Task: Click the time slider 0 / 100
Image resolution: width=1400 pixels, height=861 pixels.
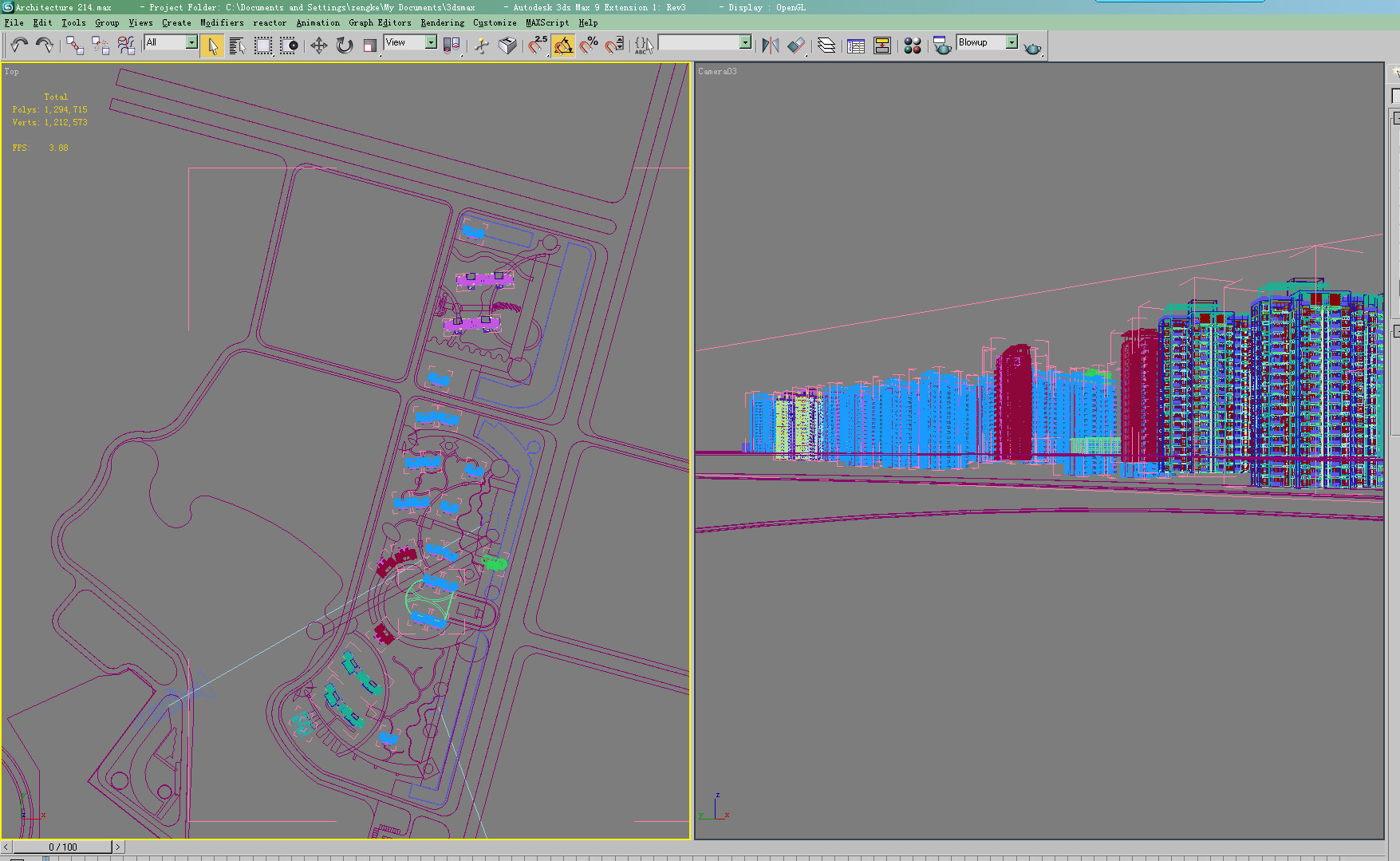Action: coord(62,847)
